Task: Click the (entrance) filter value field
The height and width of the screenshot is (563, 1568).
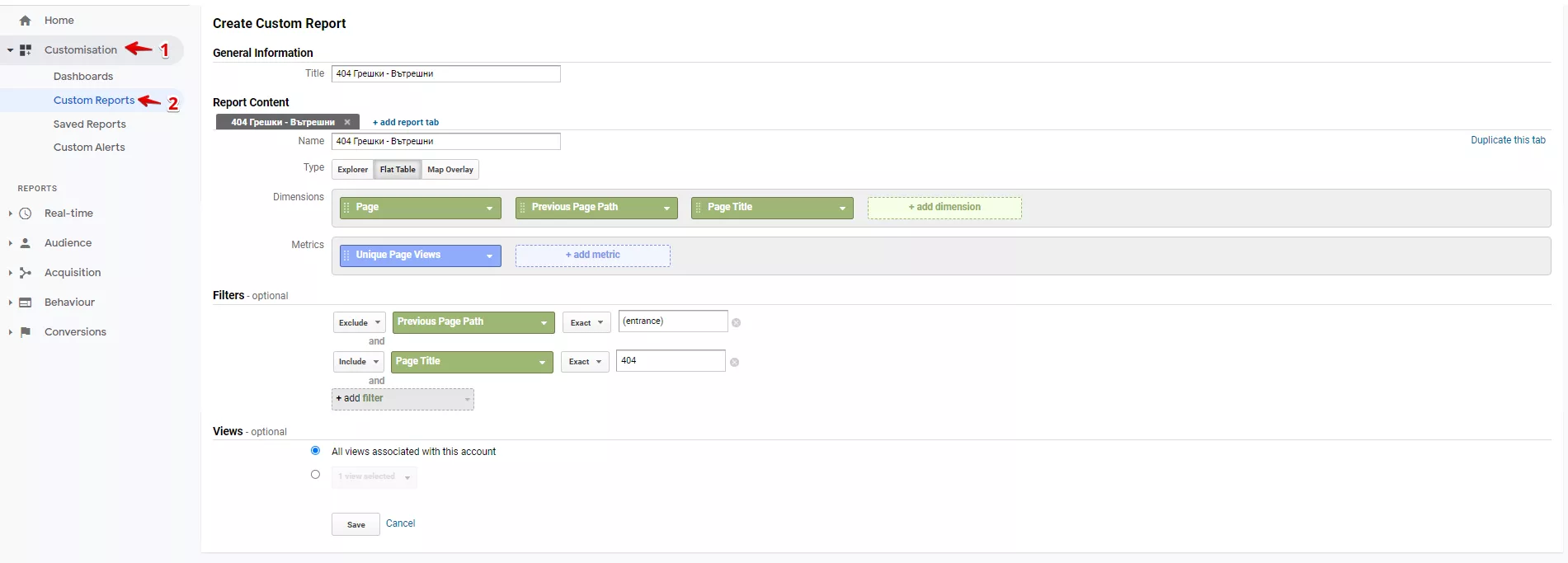Action: click(x=673, y=321)
